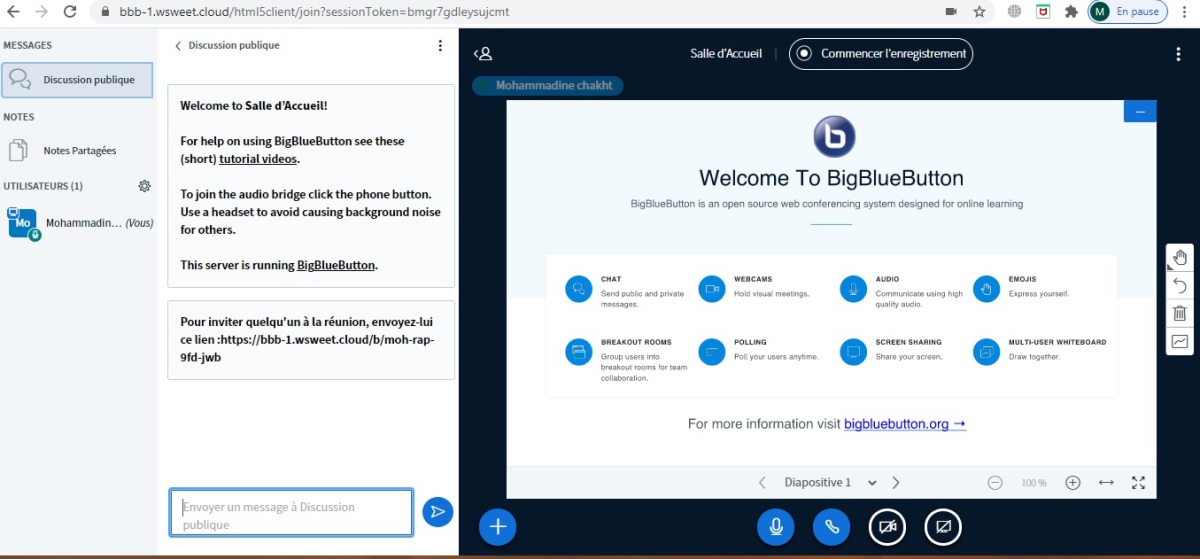Click the invite link text in chat
This screenshot has width=1200, height=559.
coord(307,349)
